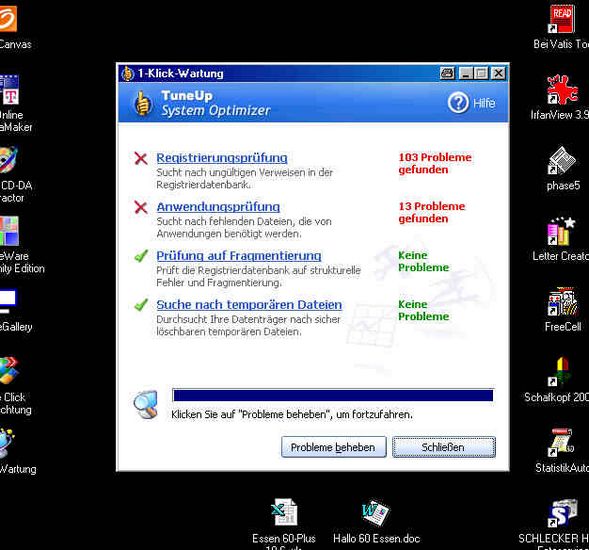Image resolution: width=589 pixels, height=550 pixels.
Task: Click 'Klicken Sie auf Probleme beheben' hint text
Action: coord(292,414)
